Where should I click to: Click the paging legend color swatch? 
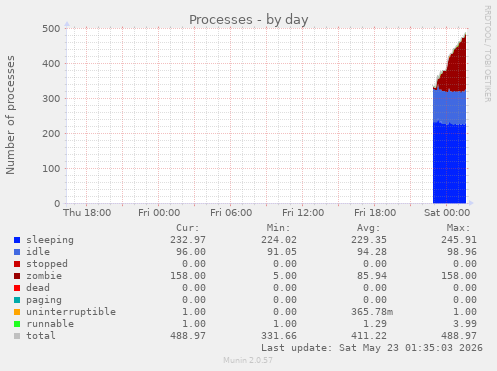pos(17,300)
